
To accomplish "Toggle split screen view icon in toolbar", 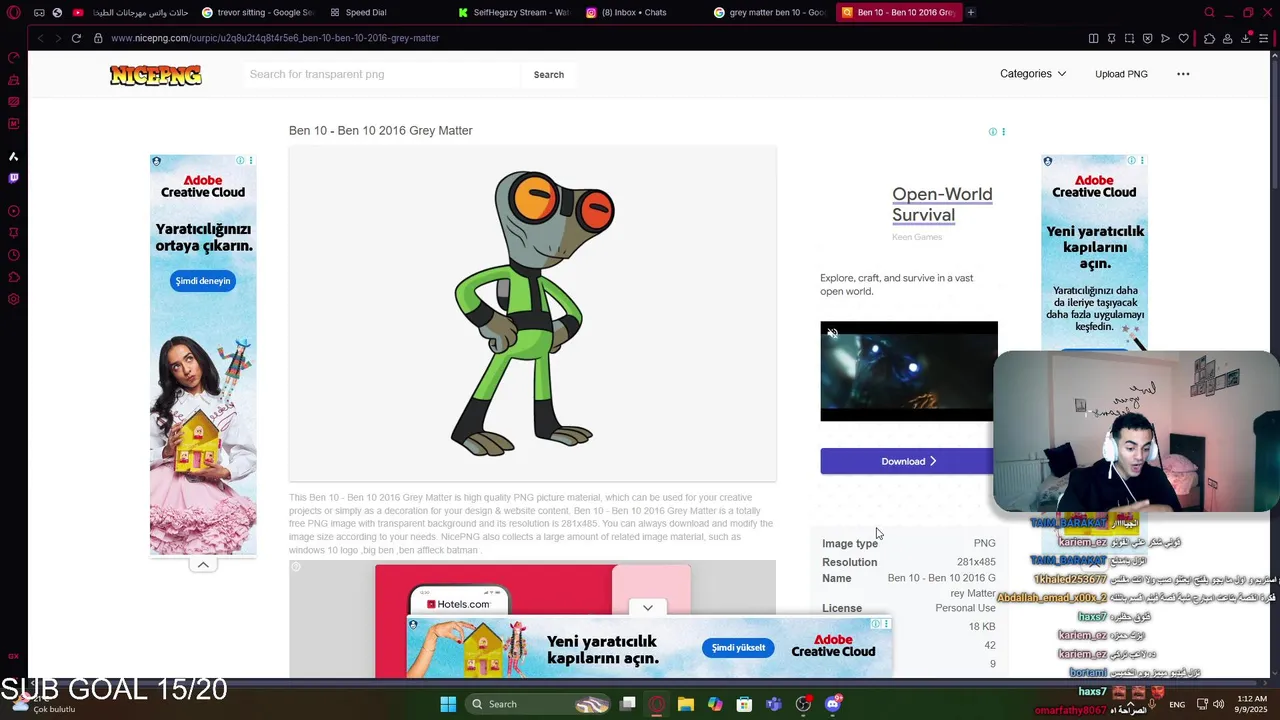I will click(1093, 38).
